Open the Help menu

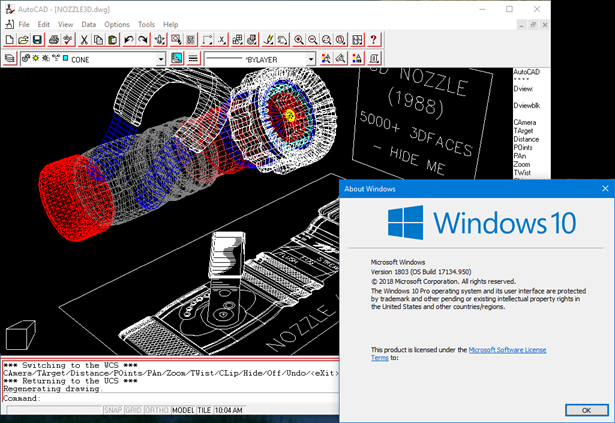171,24
